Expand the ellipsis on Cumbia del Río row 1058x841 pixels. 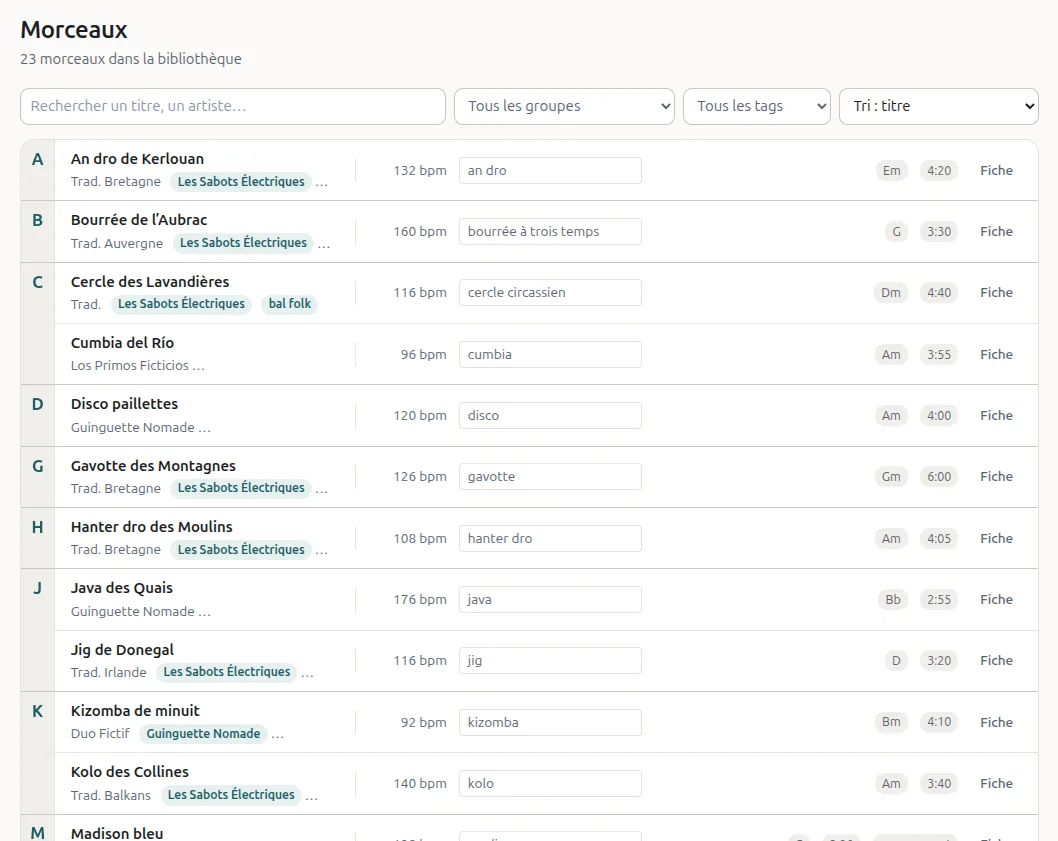[x=198, y=367]
